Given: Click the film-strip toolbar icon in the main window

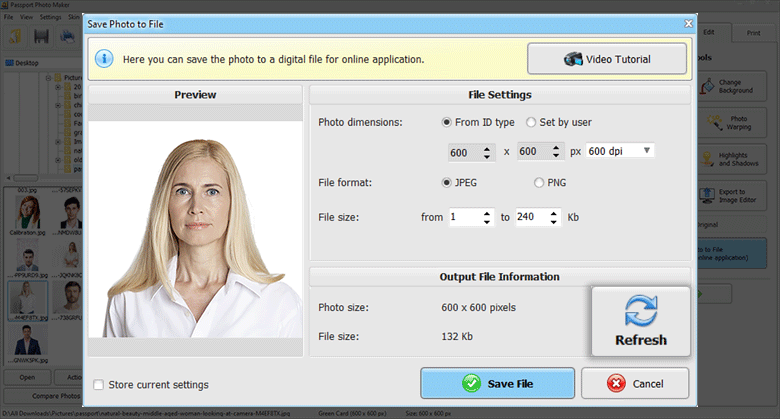Looking at the screenshot, I should pyautogui.click(x=41, y=36).
